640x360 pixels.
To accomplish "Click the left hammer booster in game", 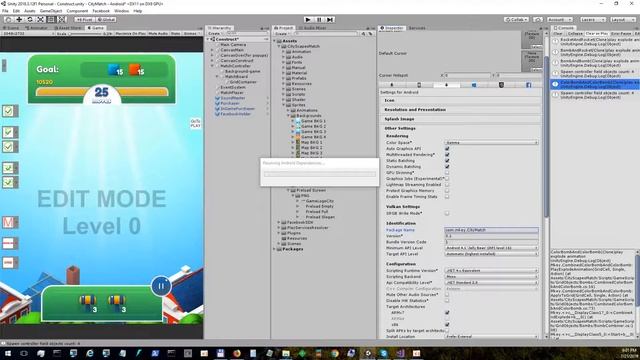I will tap(88, 303).
